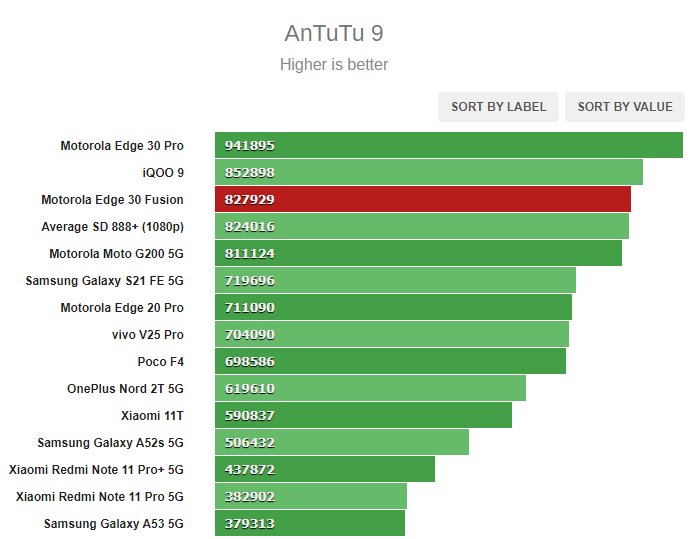Click the SORT BY VALUE button
Screen dimensions: 690x539
[x=625, y=107]
